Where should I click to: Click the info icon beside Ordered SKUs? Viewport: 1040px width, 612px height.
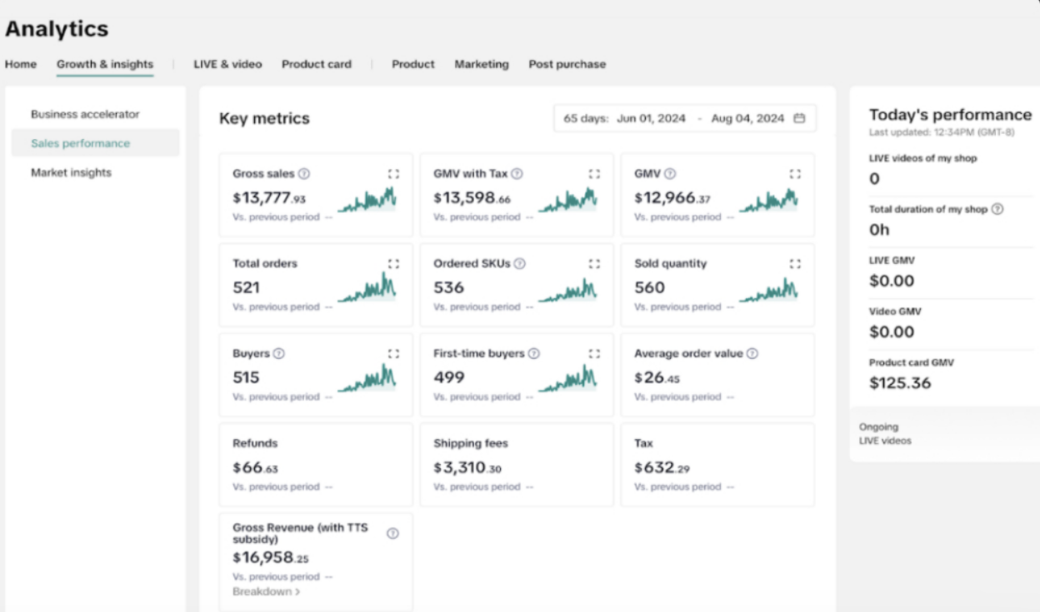coord(519,264)
